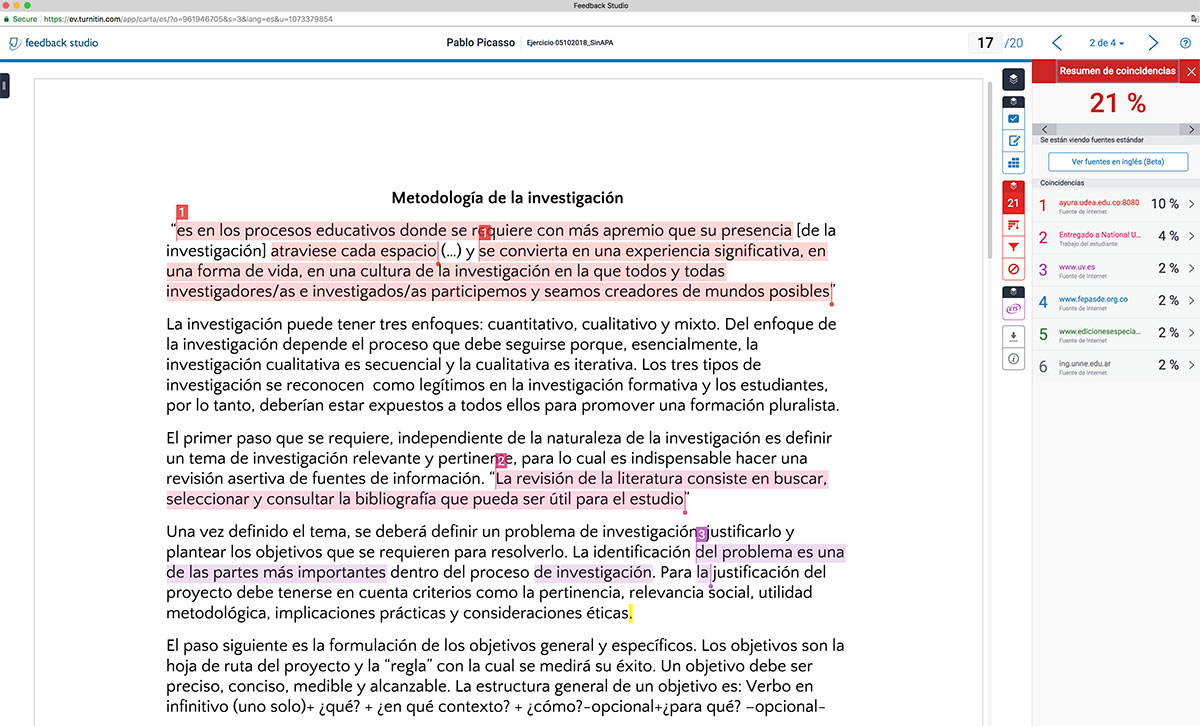Go to next paper arrow
The image size is (1200, 726).
click(x=1153, y=43)
